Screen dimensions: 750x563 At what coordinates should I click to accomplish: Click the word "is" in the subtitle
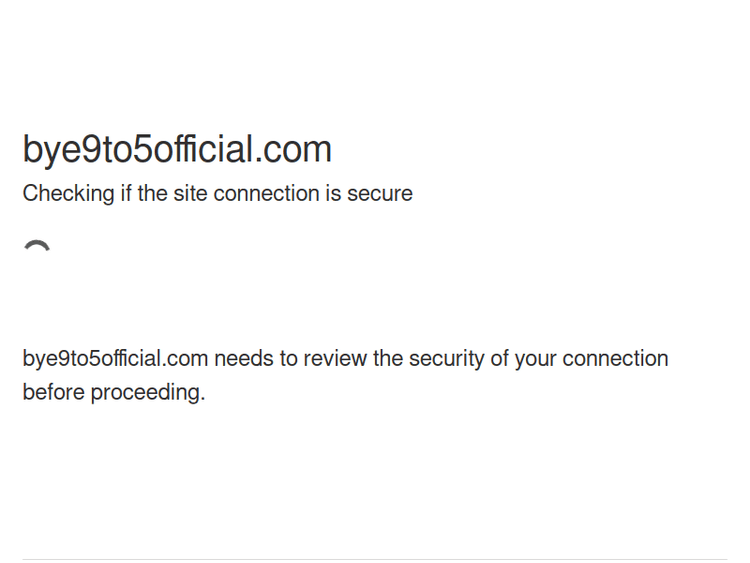[333, 193]
